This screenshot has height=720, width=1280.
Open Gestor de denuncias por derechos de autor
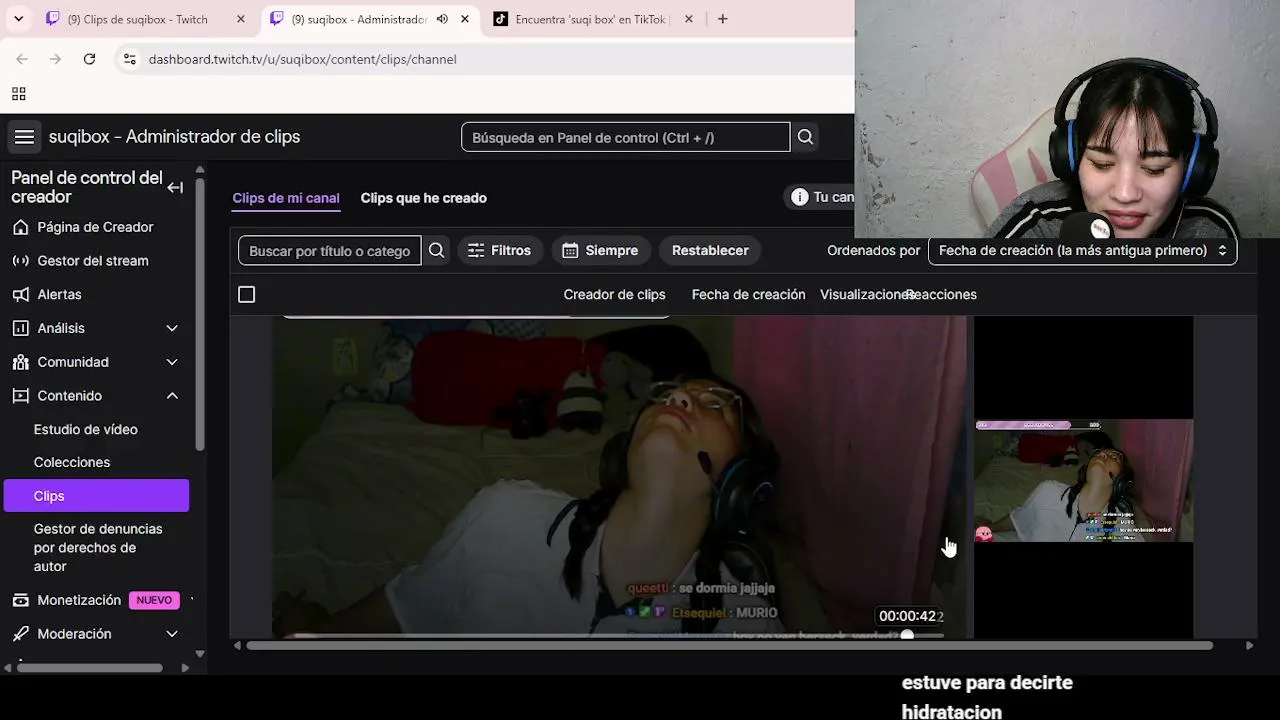point(98,547)
